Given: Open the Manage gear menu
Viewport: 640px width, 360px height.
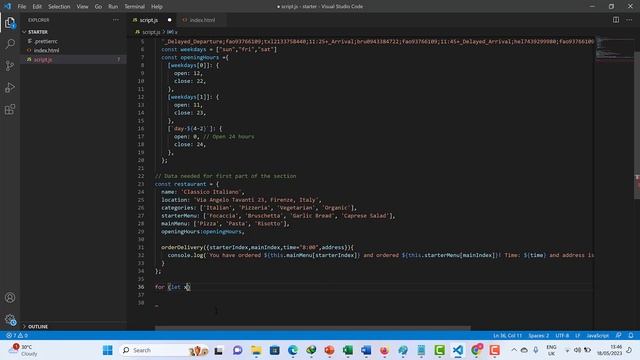Looking at the screenshot, I should tap(10, 320).
